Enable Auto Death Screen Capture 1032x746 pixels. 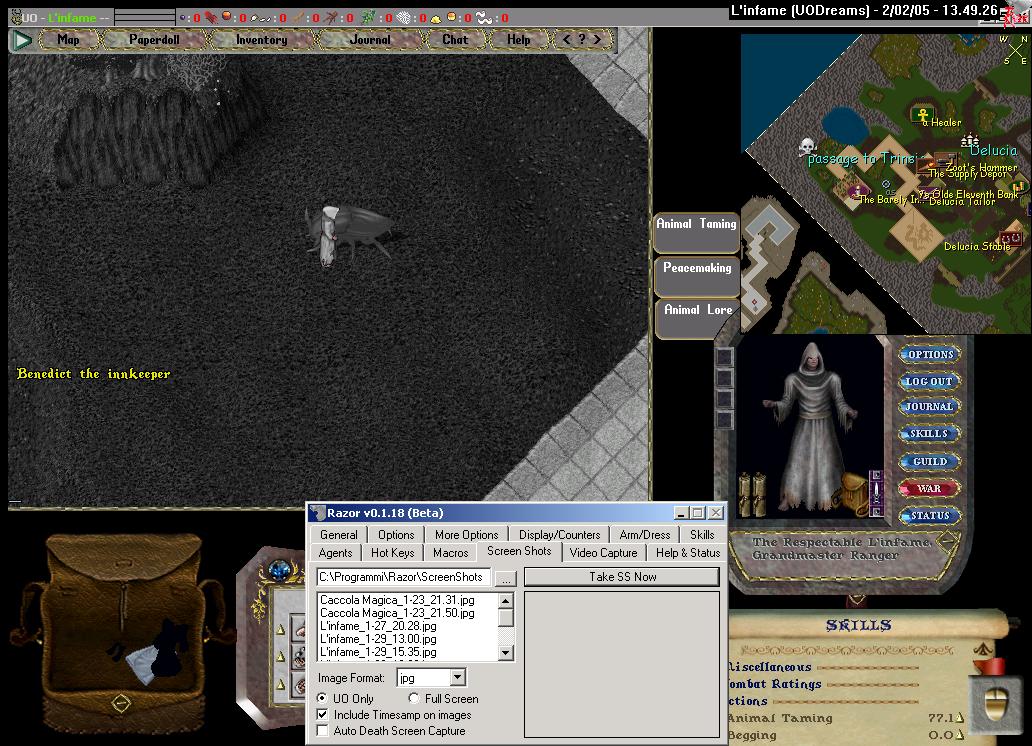pos(322,731)
